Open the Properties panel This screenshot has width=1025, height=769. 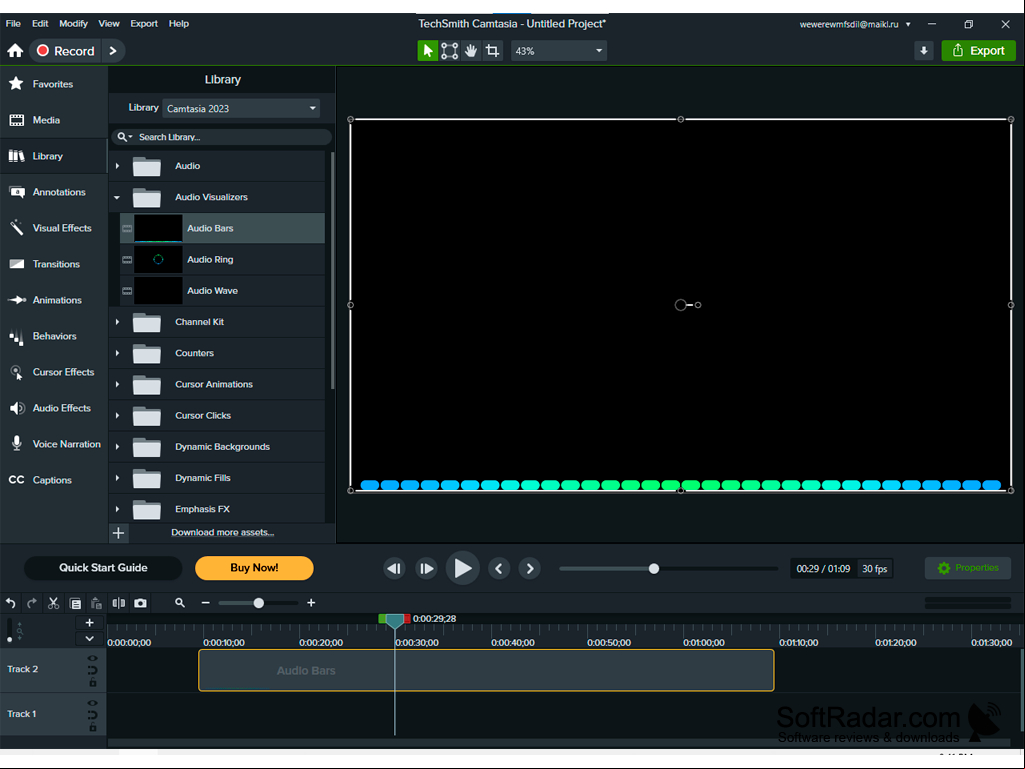967,568
